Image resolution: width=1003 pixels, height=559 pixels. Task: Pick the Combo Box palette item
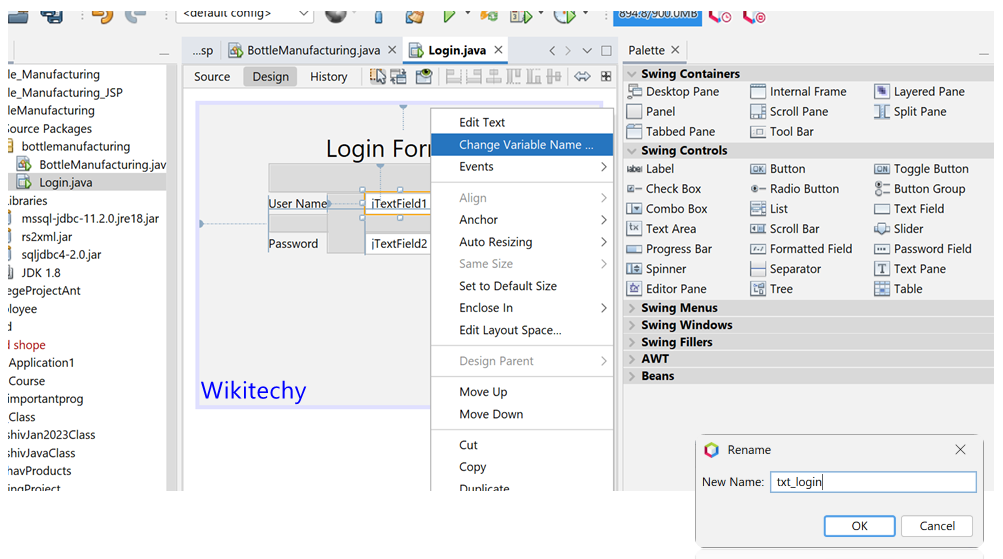(676, 209)
